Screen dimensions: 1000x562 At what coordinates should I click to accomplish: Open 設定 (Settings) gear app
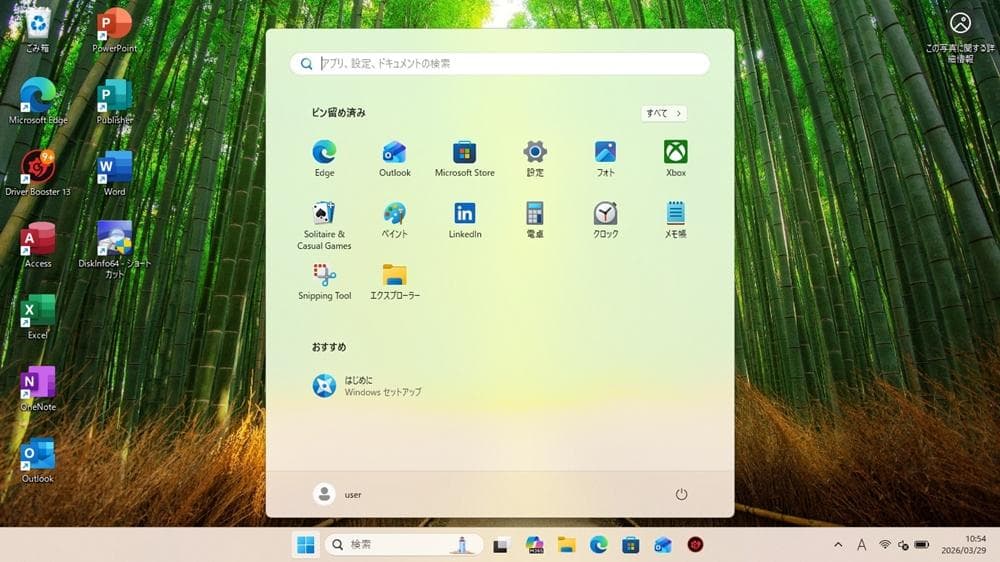point(535,158)
